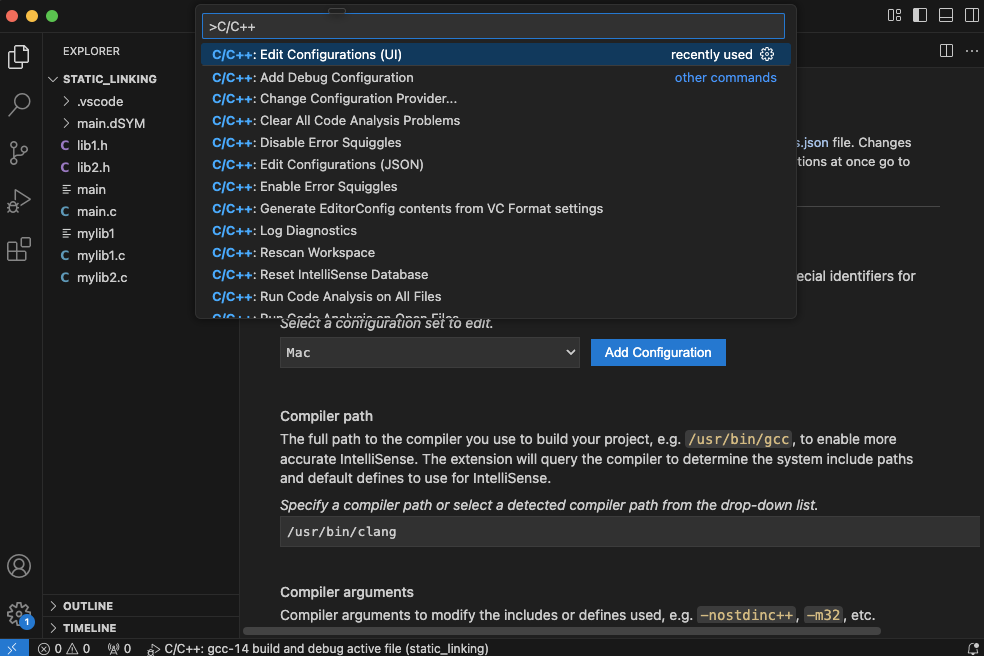Viewport: 984px width, 656px height.
Task: Configure keybinding gear for Edit Configurations (UI)
Action: [767, 55]
